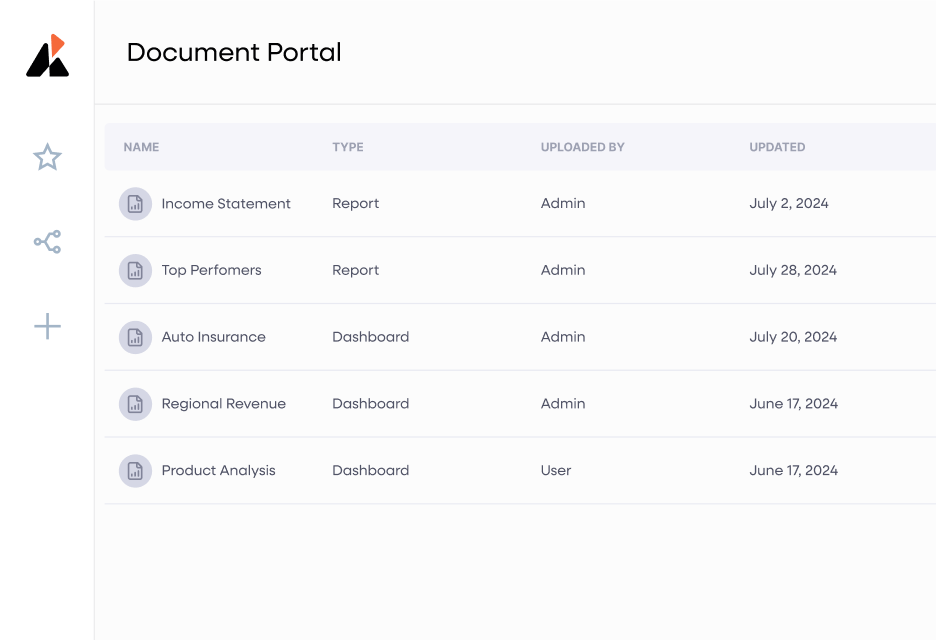Open the Top Perfomers report
The width and height of the screenshot is (936, 640).
tap(211, 270)
